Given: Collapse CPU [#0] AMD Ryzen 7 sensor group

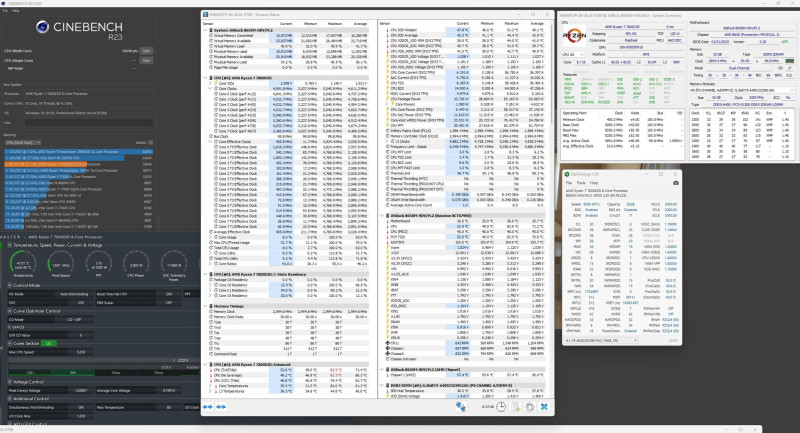Looking at the screenshot, I should tap(206, 78).
